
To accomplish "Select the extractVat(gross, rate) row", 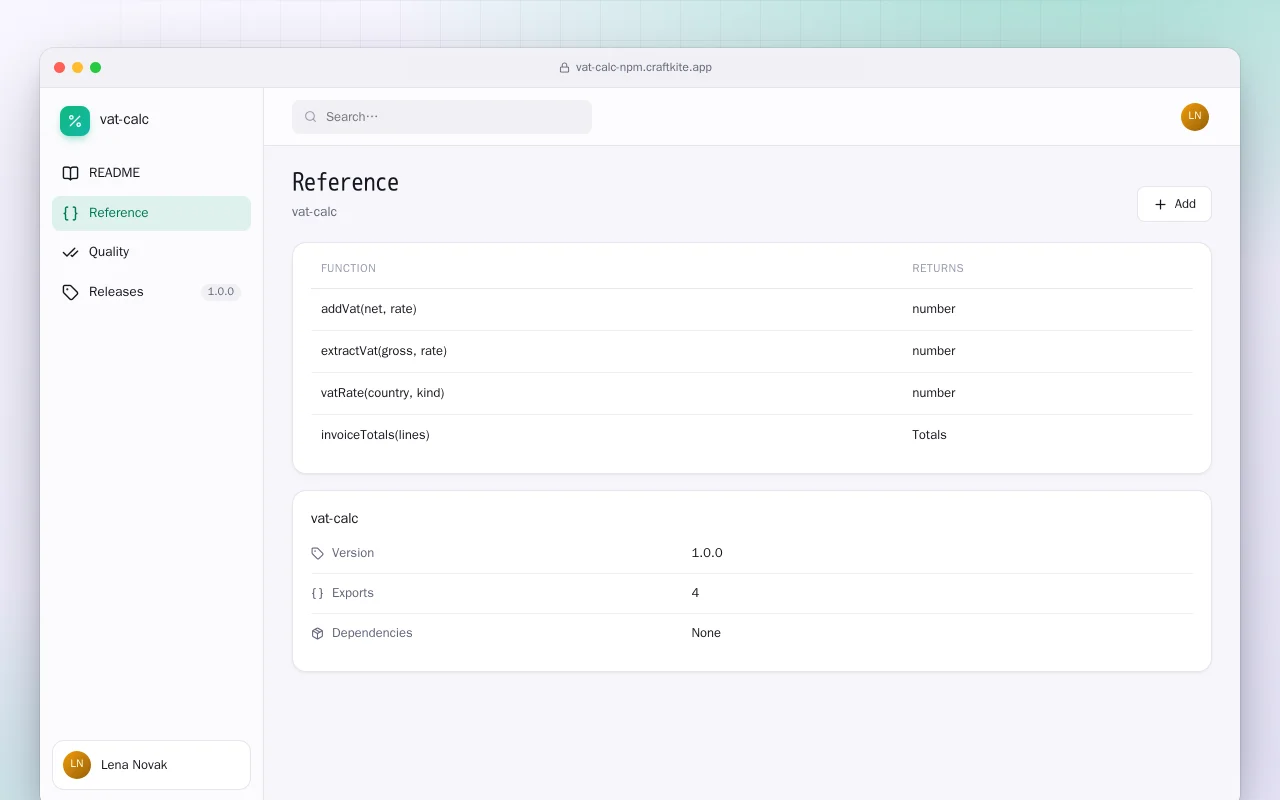I will (751, 351).
